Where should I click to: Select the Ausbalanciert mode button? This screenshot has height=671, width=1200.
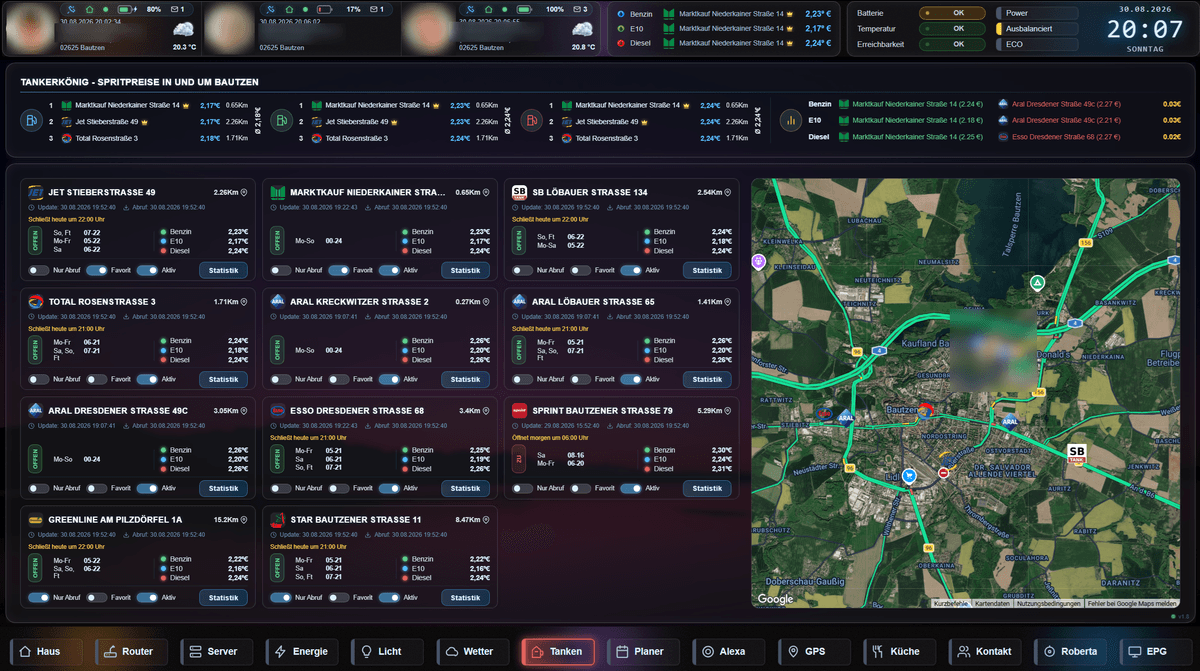pyautogui.click(x=1037, y=29)
